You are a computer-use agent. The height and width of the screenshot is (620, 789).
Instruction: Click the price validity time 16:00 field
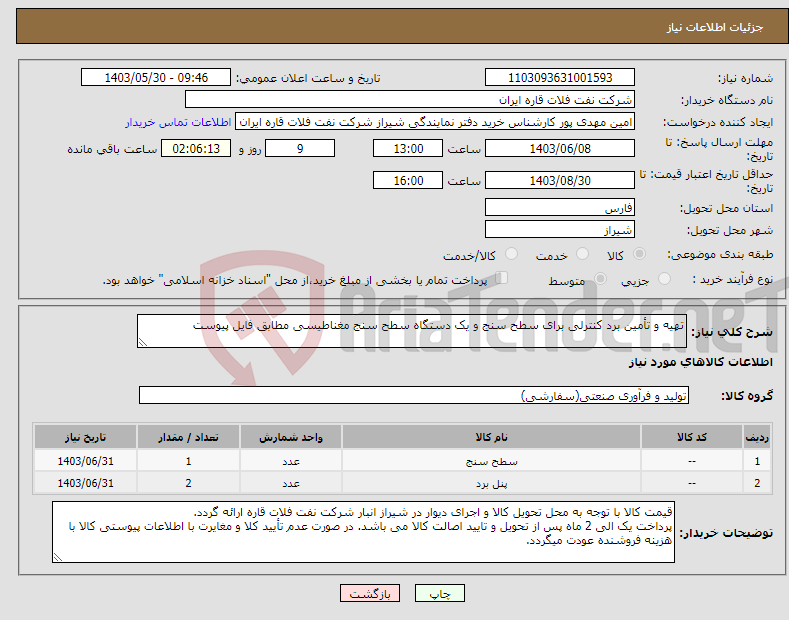408,180
